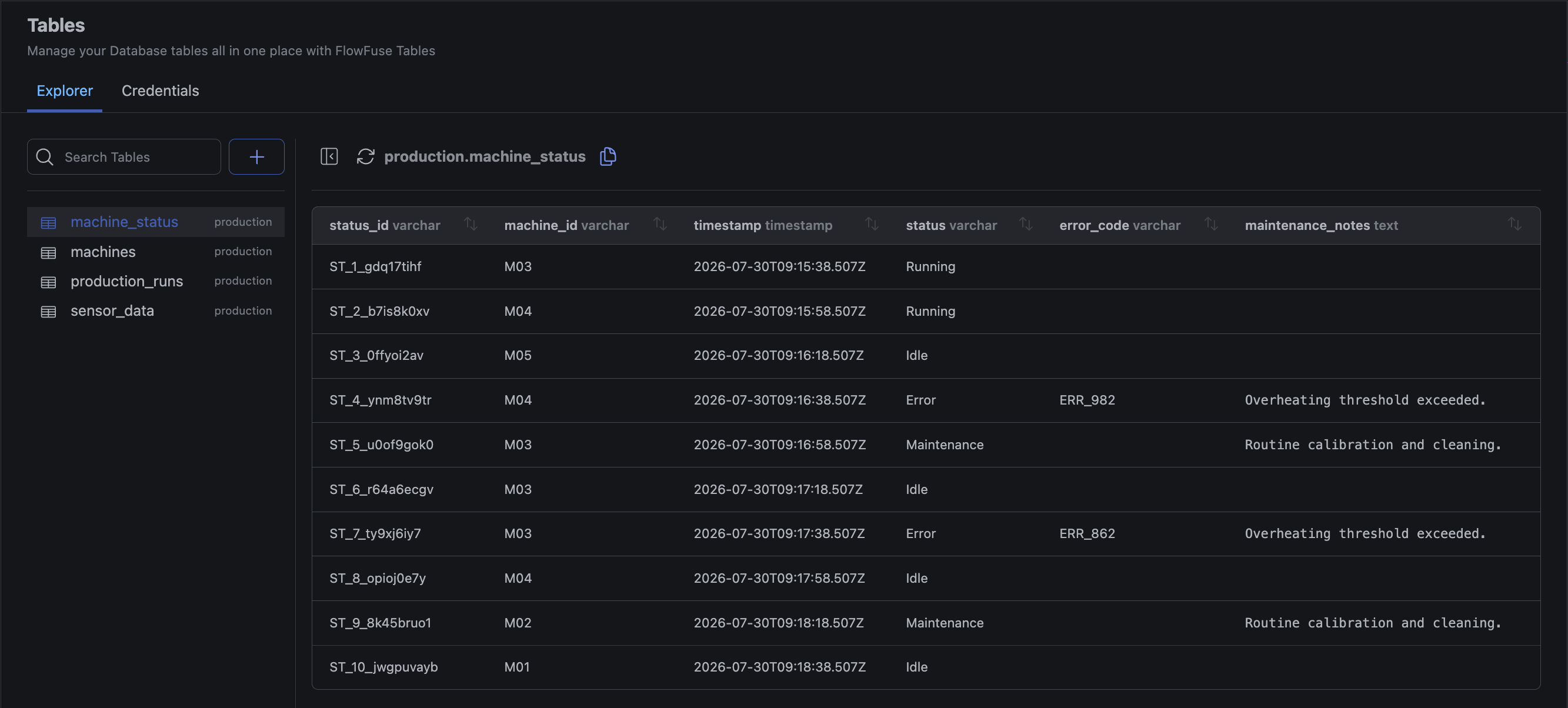Click the Maintenance status in ST_5 row

[x=944, y=445]
